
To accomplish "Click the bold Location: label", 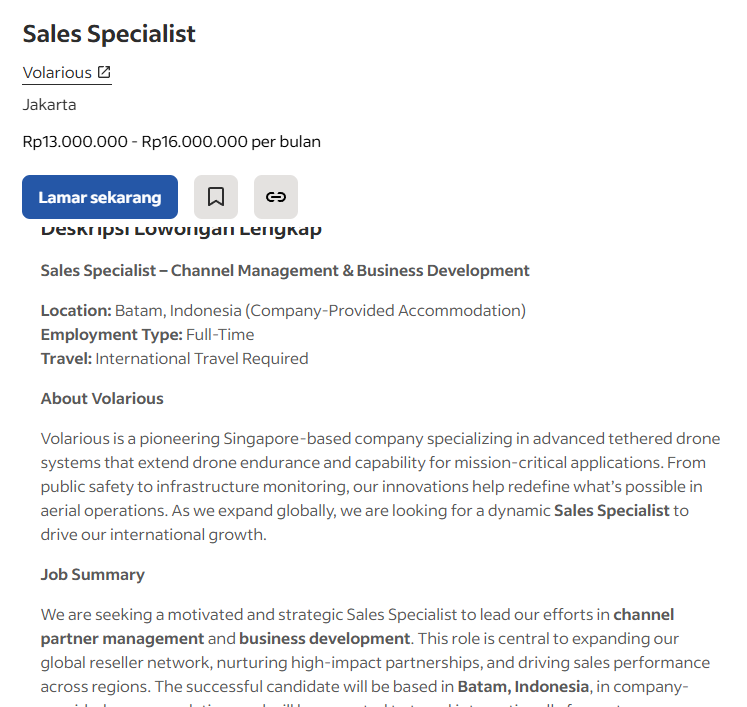I will pos(76,310).
